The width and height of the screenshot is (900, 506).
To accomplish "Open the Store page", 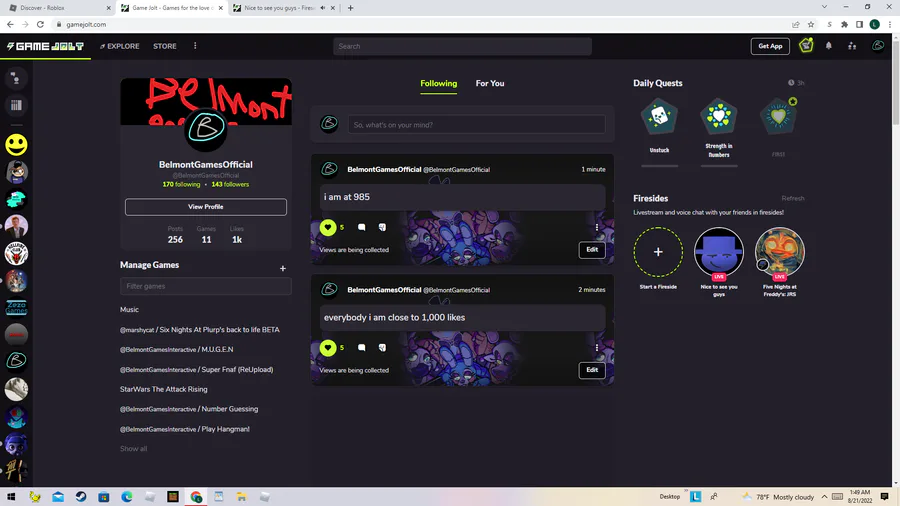I will pos(165,46).
